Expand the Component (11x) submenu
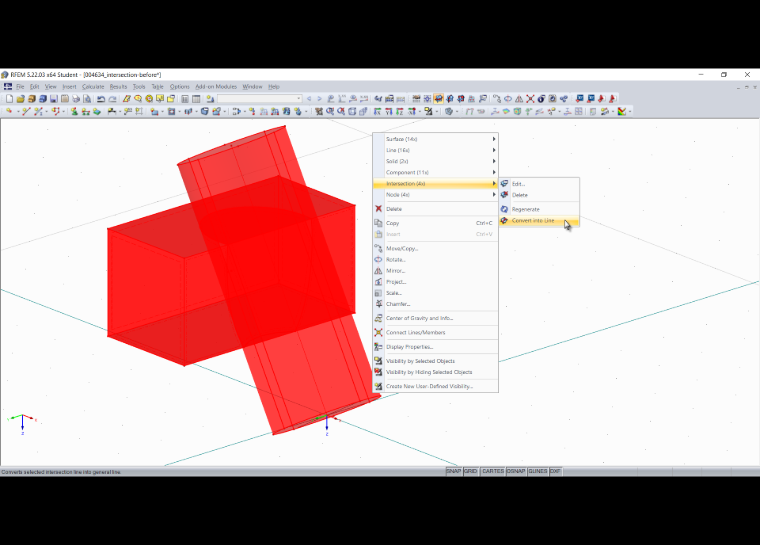Image resolution: width=760 pixels, height=545 pixels. [435, 173]
